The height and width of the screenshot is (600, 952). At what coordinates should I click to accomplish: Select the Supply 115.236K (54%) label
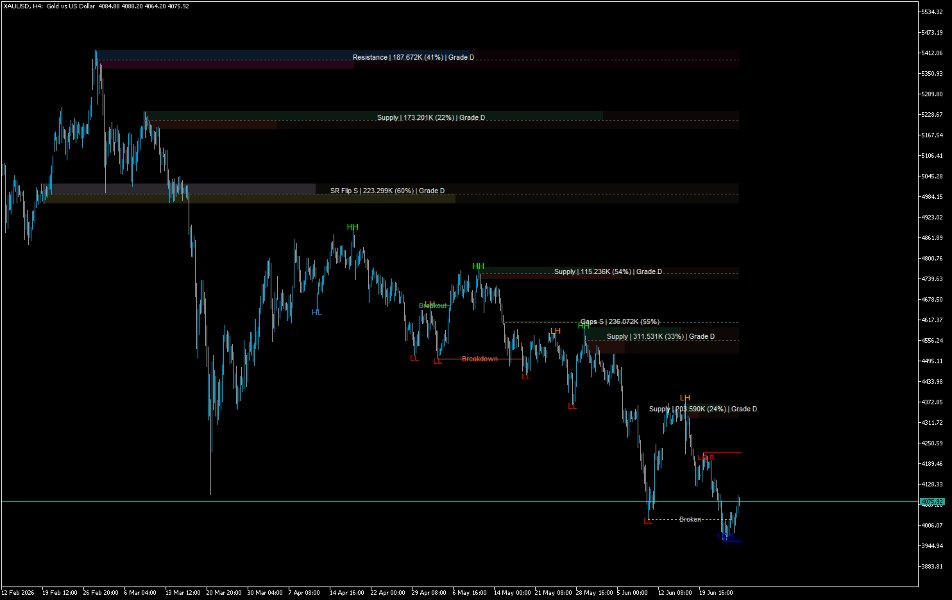pos(608,271)
